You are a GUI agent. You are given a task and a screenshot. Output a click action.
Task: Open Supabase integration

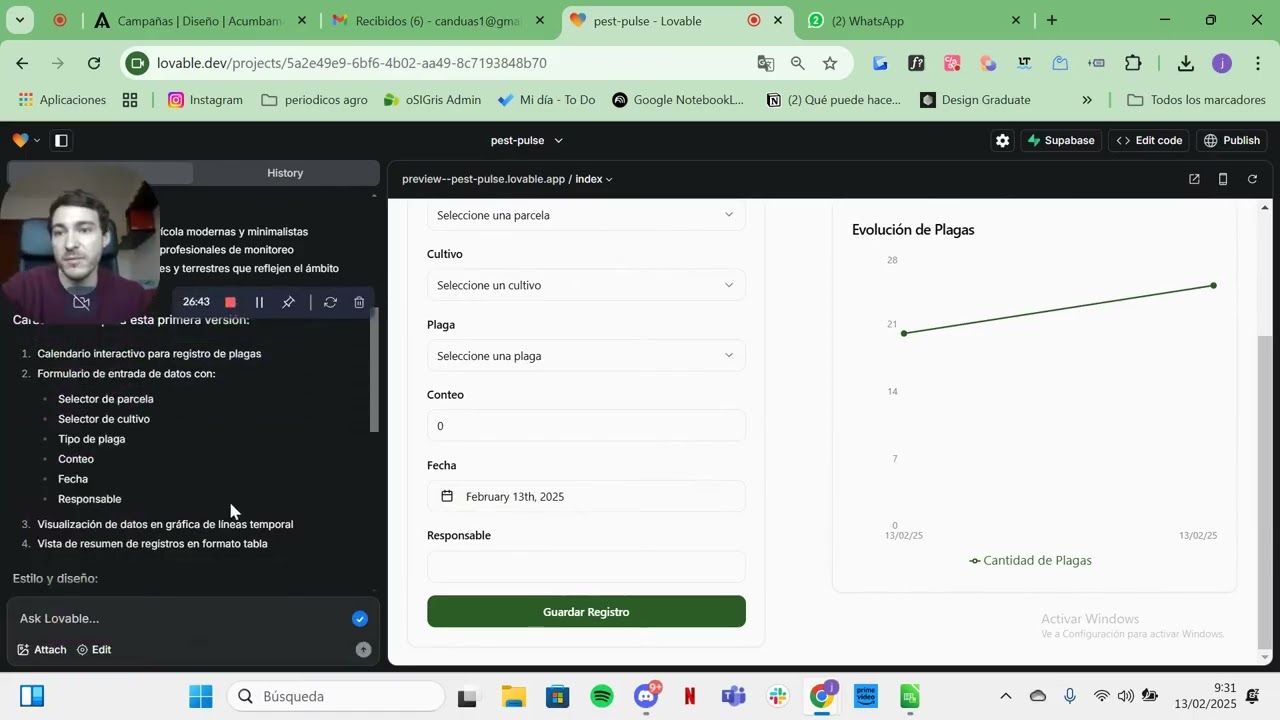tap(1061, 141)
